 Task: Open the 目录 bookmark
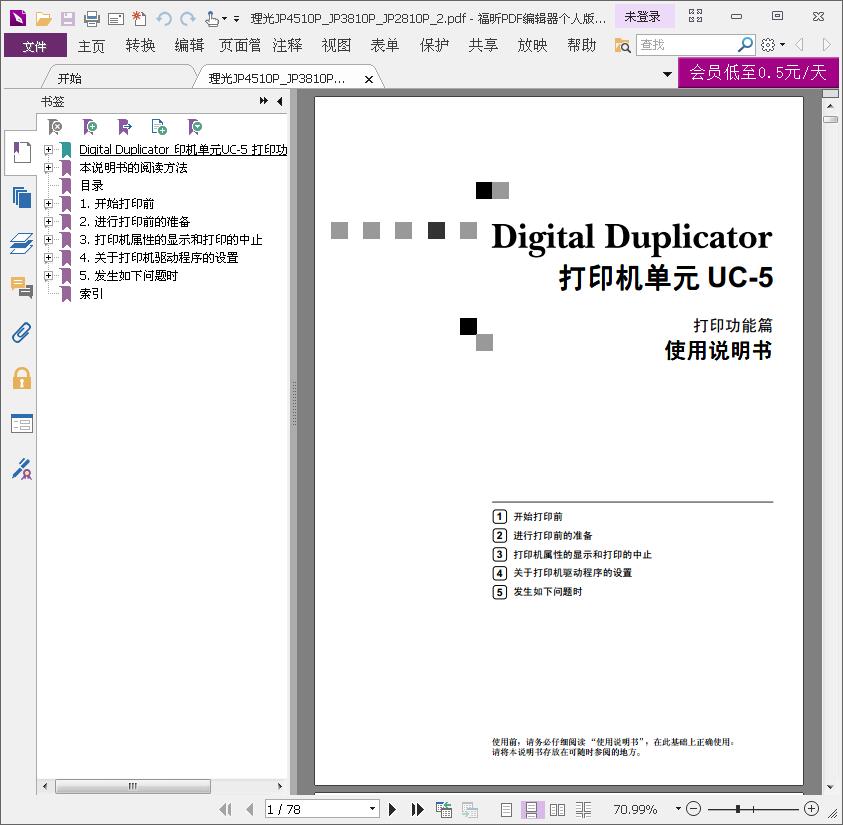click(92, 185)
